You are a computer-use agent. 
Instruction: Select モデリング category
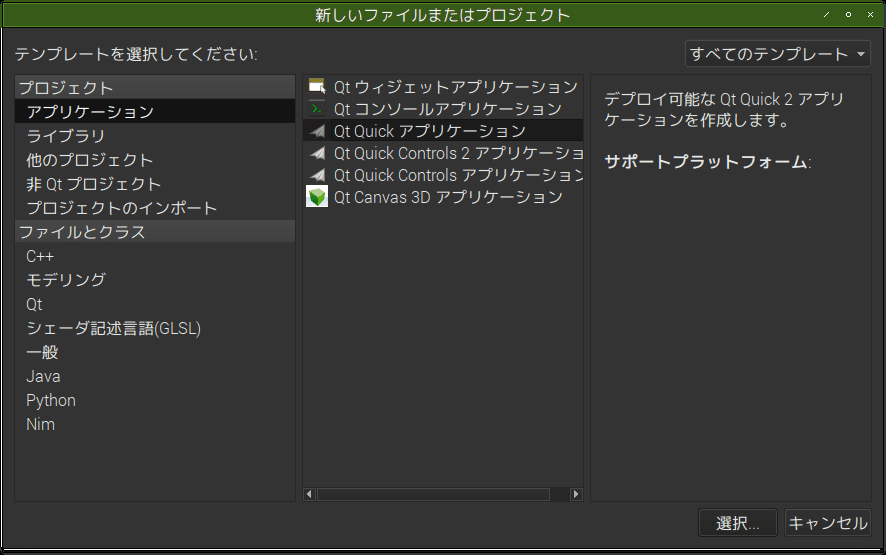pos(155,280)
